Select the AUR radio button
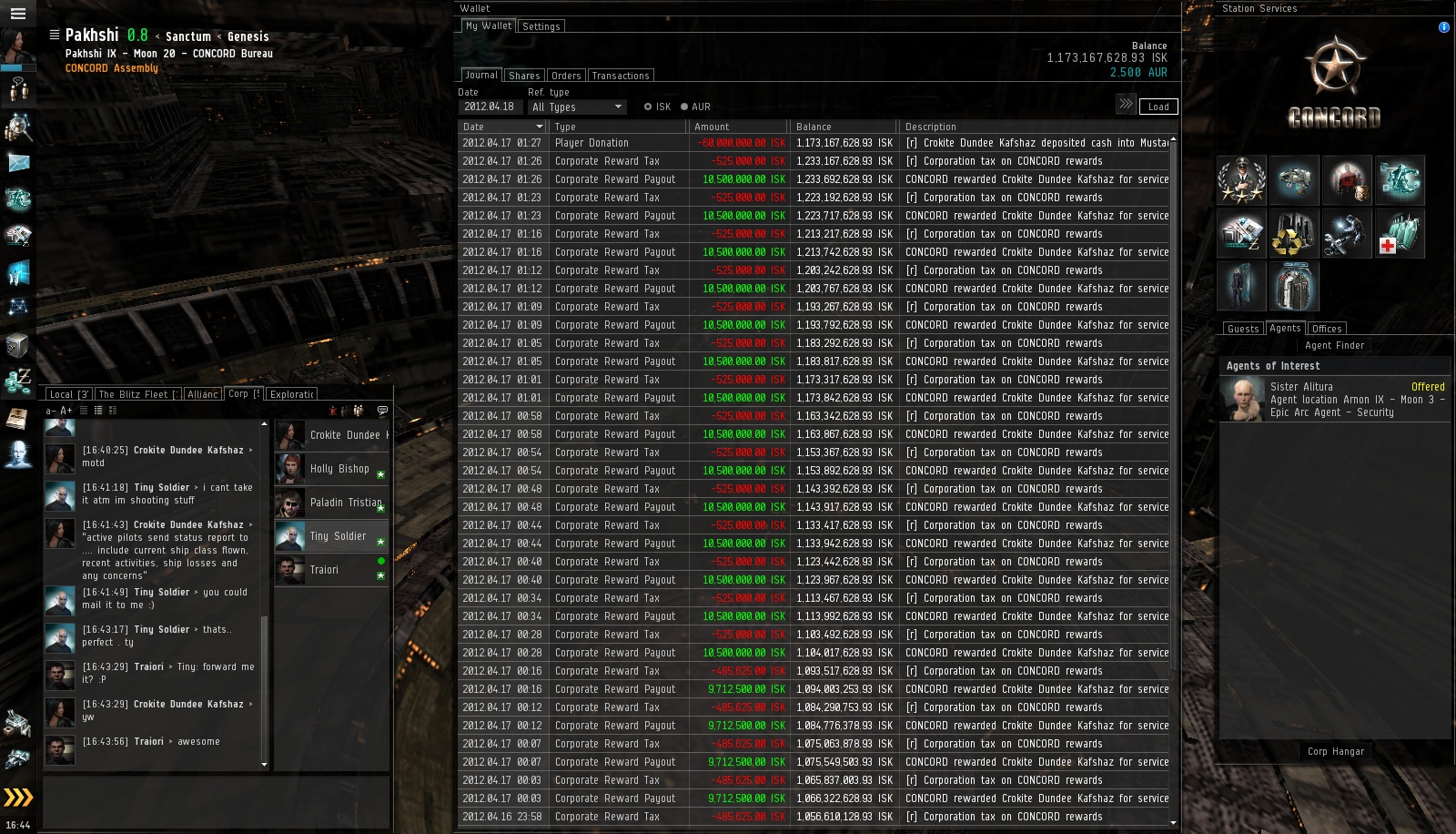 684,107
